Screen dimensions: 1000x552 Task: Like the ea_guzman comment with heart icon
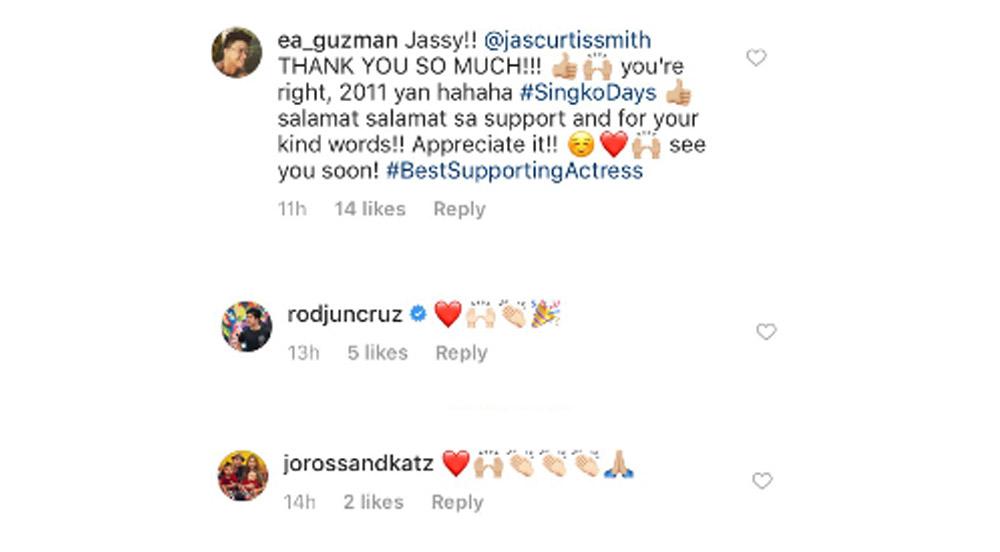pyautogui.click(x=756, y=57)
